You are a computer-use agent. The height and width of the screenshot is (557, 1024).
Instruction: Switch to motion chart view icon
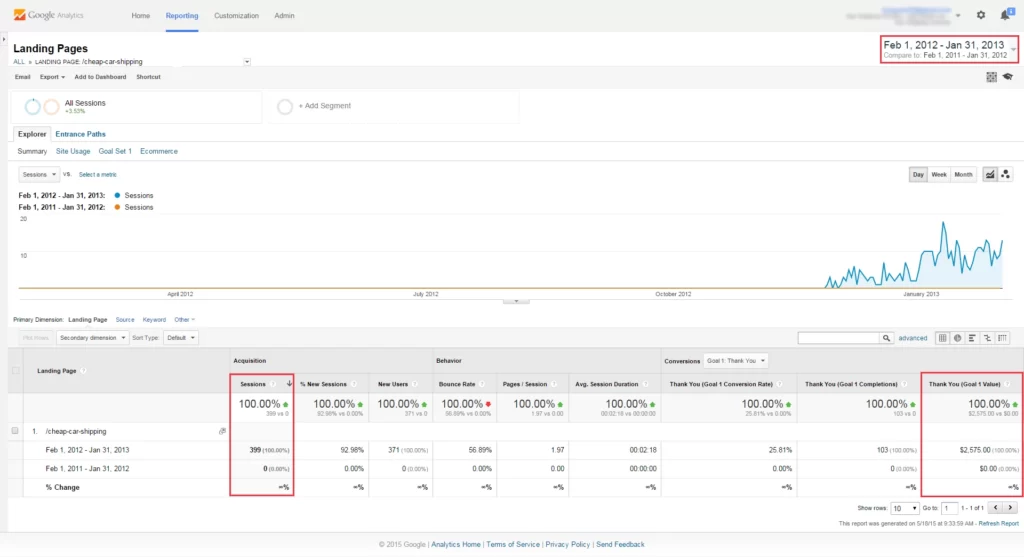[1005, 174]
